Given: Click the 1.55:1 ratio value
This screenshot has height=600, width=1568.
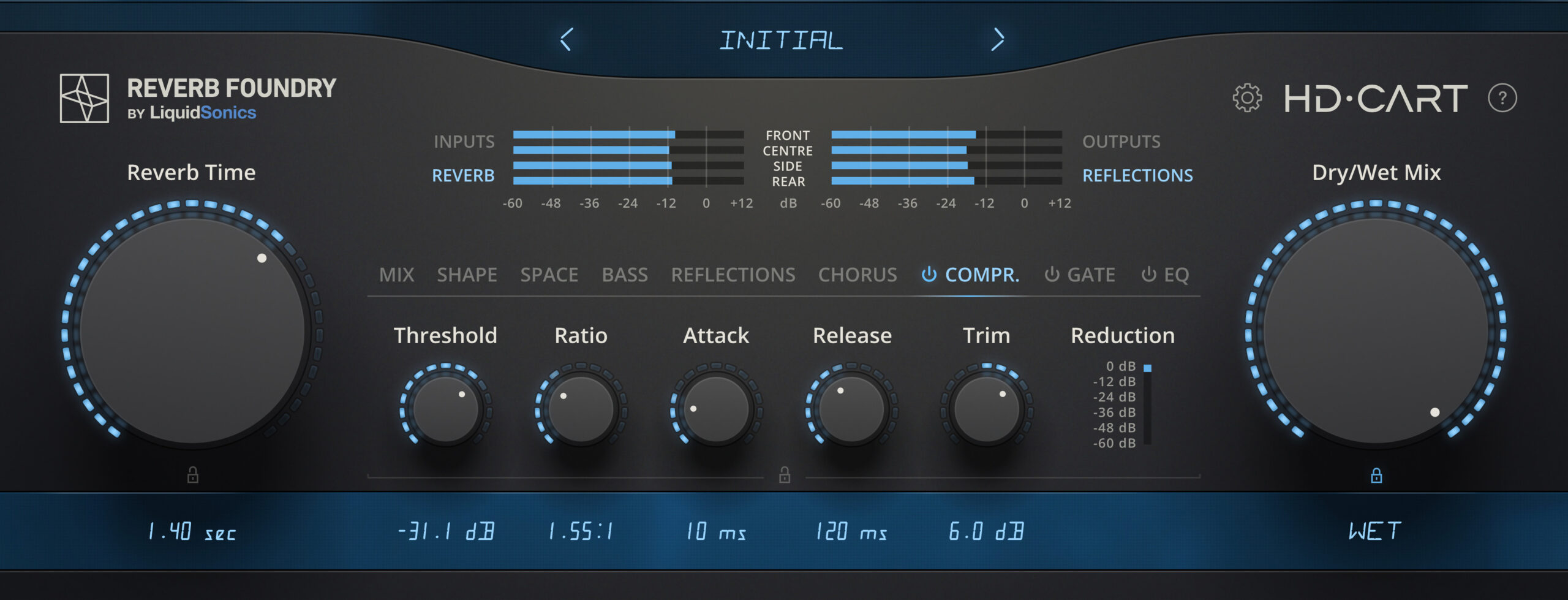Looking at the screenshot, I should pos(581,531).
